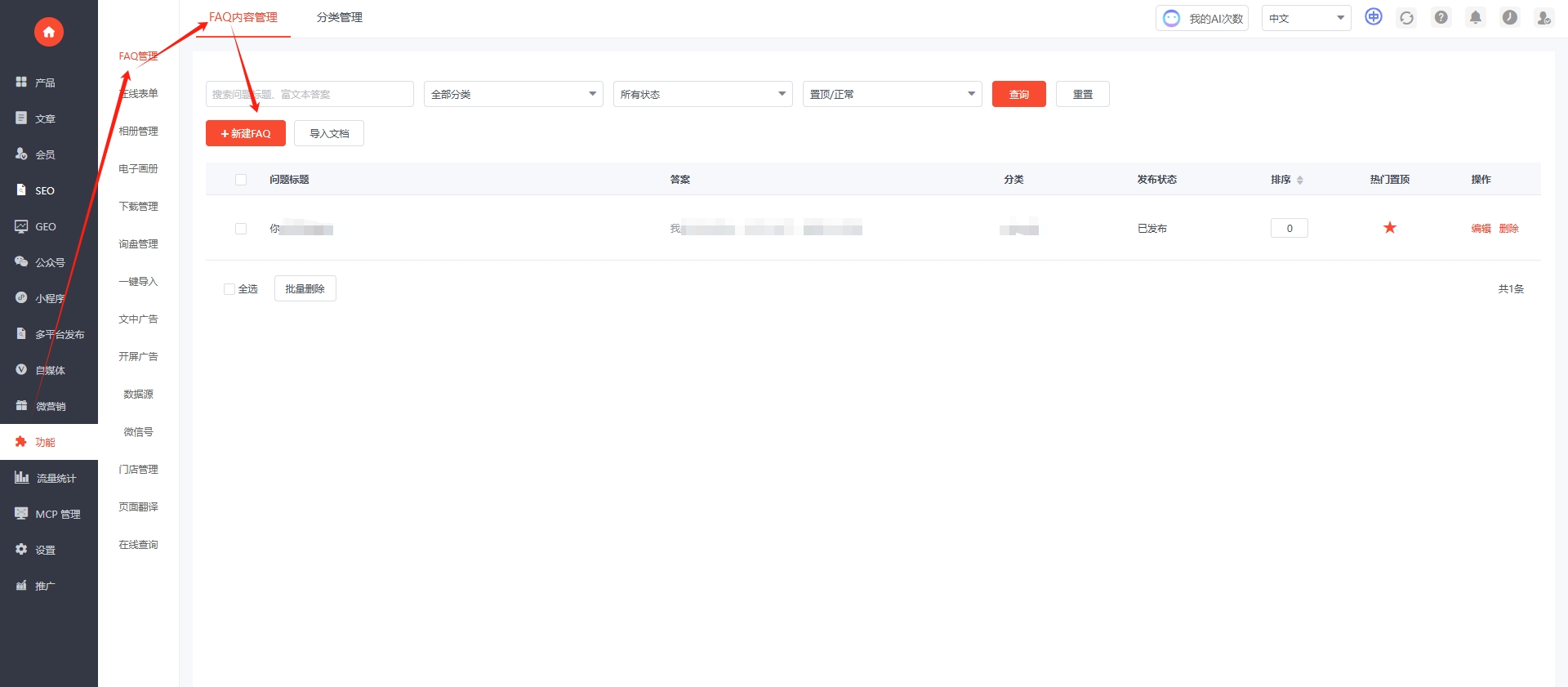Toggle the hot-pin star for the FAQ row
Image resolution: width=1568 pixels, height=687 pixels.
[1390, 228]
